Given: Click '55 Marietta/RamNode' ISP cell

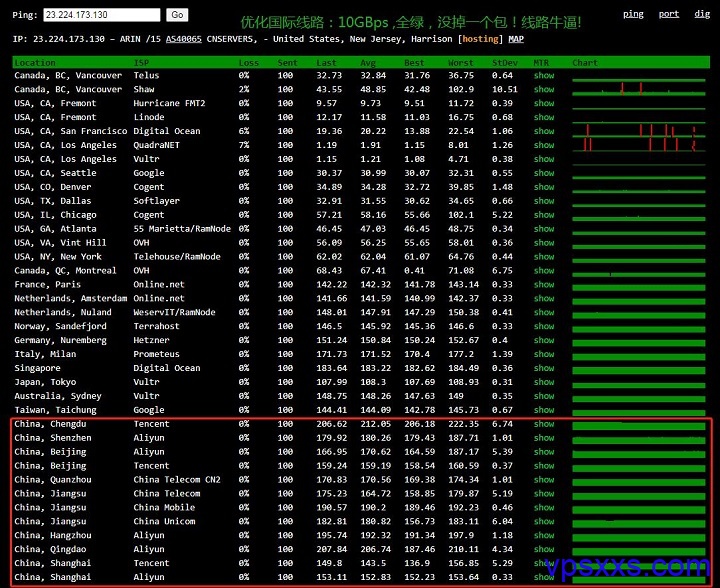Looking at the screenshot, I should [x=182, y=229].
